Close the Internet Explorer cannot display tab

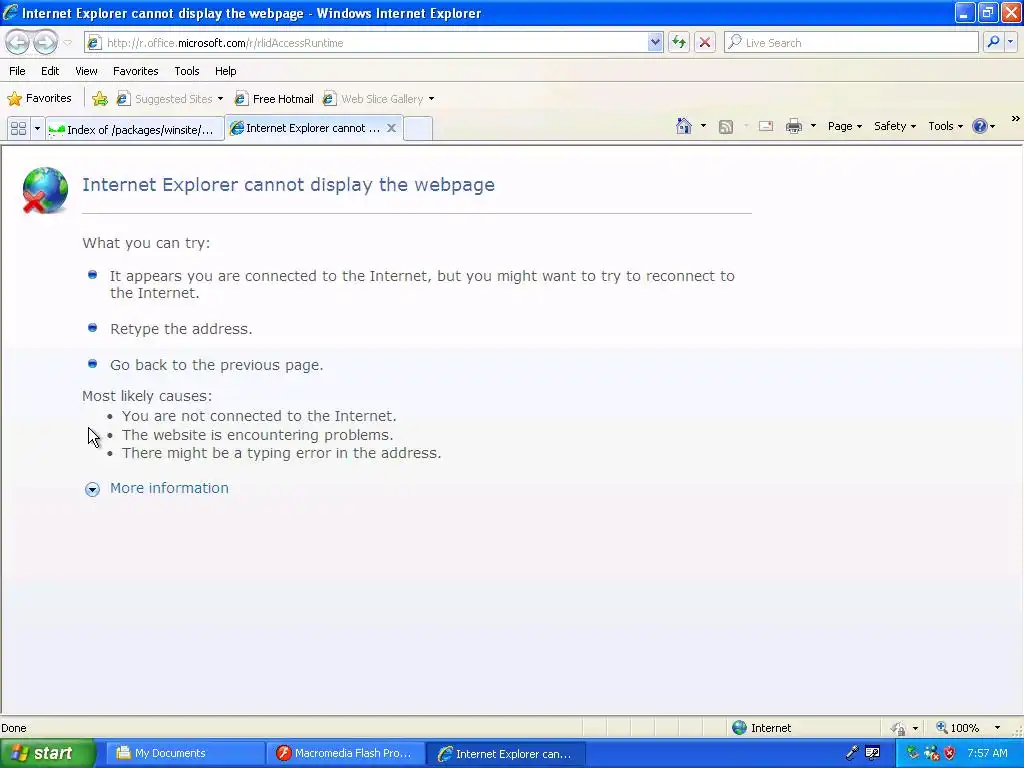coord(391,128)
